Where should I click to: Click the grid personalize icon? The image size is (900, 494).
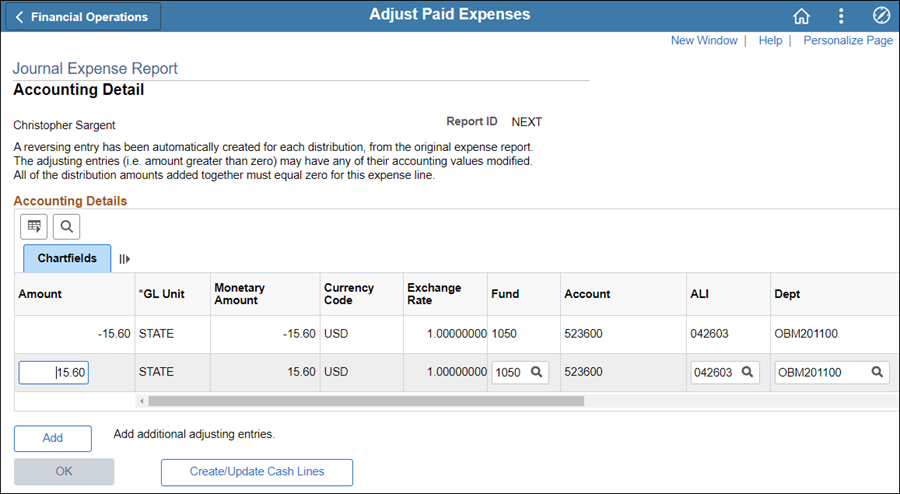[x=35, y=226]
